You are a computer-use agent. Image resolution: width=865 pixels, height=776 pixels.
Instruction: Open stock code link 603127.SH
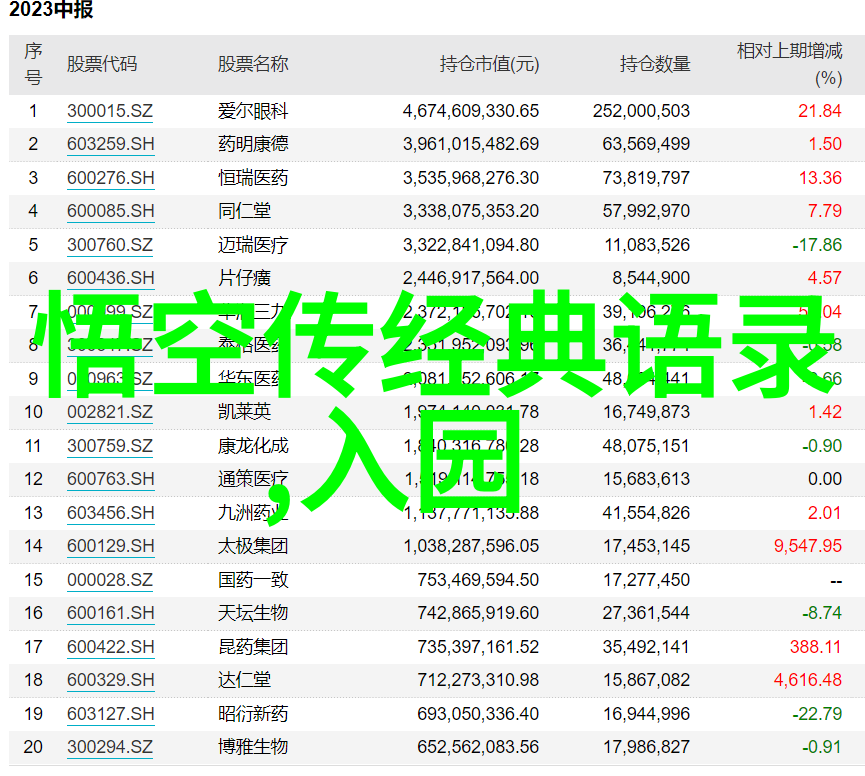pos(110,714)
